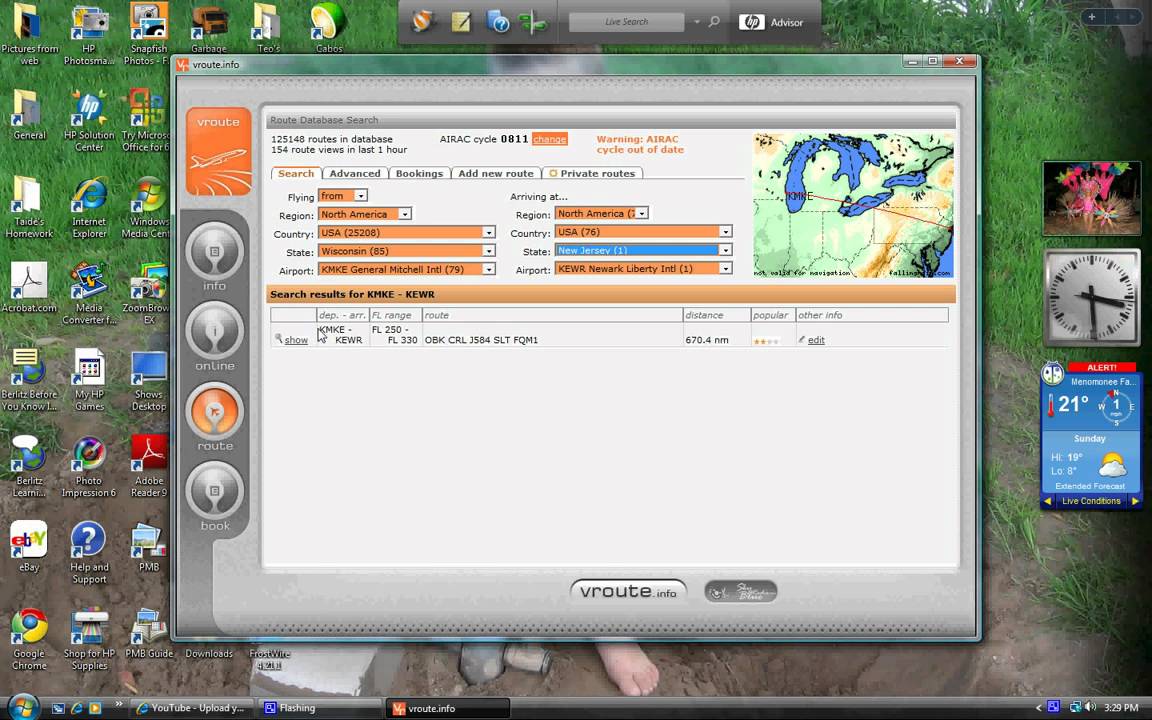Click the edit link for the route

coord(816,340)
